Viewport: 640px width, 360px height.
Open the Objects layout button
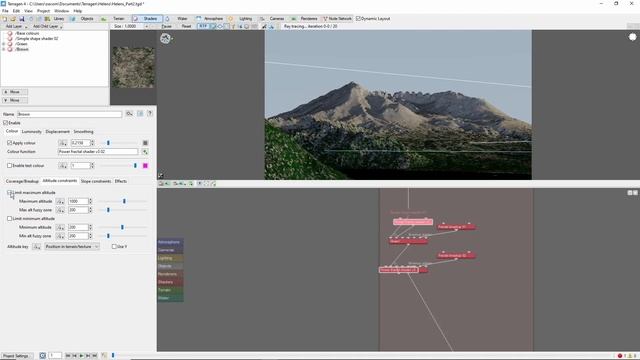pos(83,19)
